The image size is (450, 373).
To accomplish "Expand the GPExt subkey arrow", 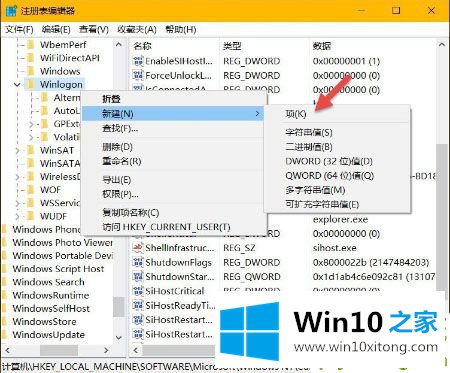I will [31, 124].
